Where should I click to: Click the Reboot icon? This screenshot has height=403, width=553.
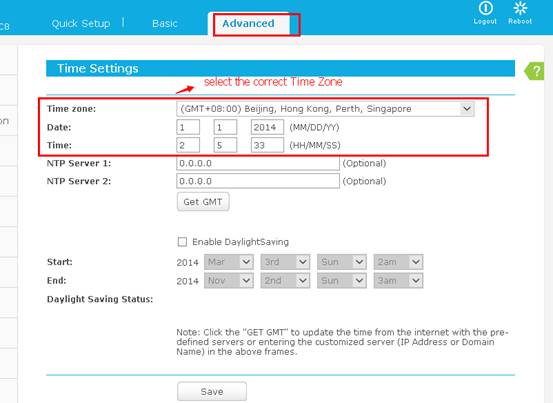(x=520, y=8)
